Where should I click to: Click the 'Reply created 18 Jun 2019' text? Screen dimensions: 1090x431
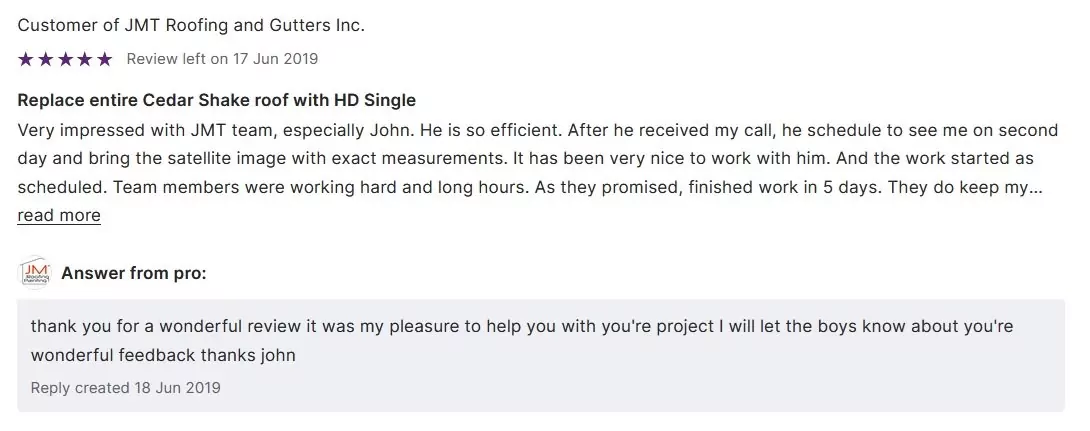125,387
